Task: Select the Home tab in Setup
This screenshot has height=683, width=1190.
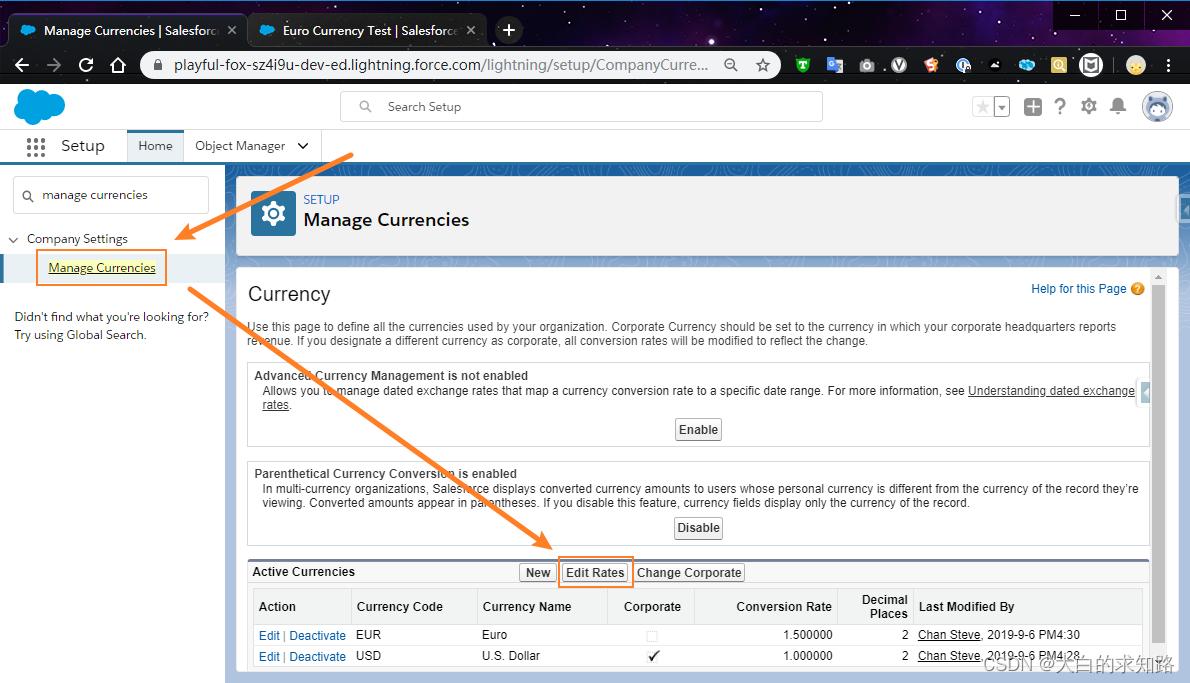Action: [x=155, y=146]
